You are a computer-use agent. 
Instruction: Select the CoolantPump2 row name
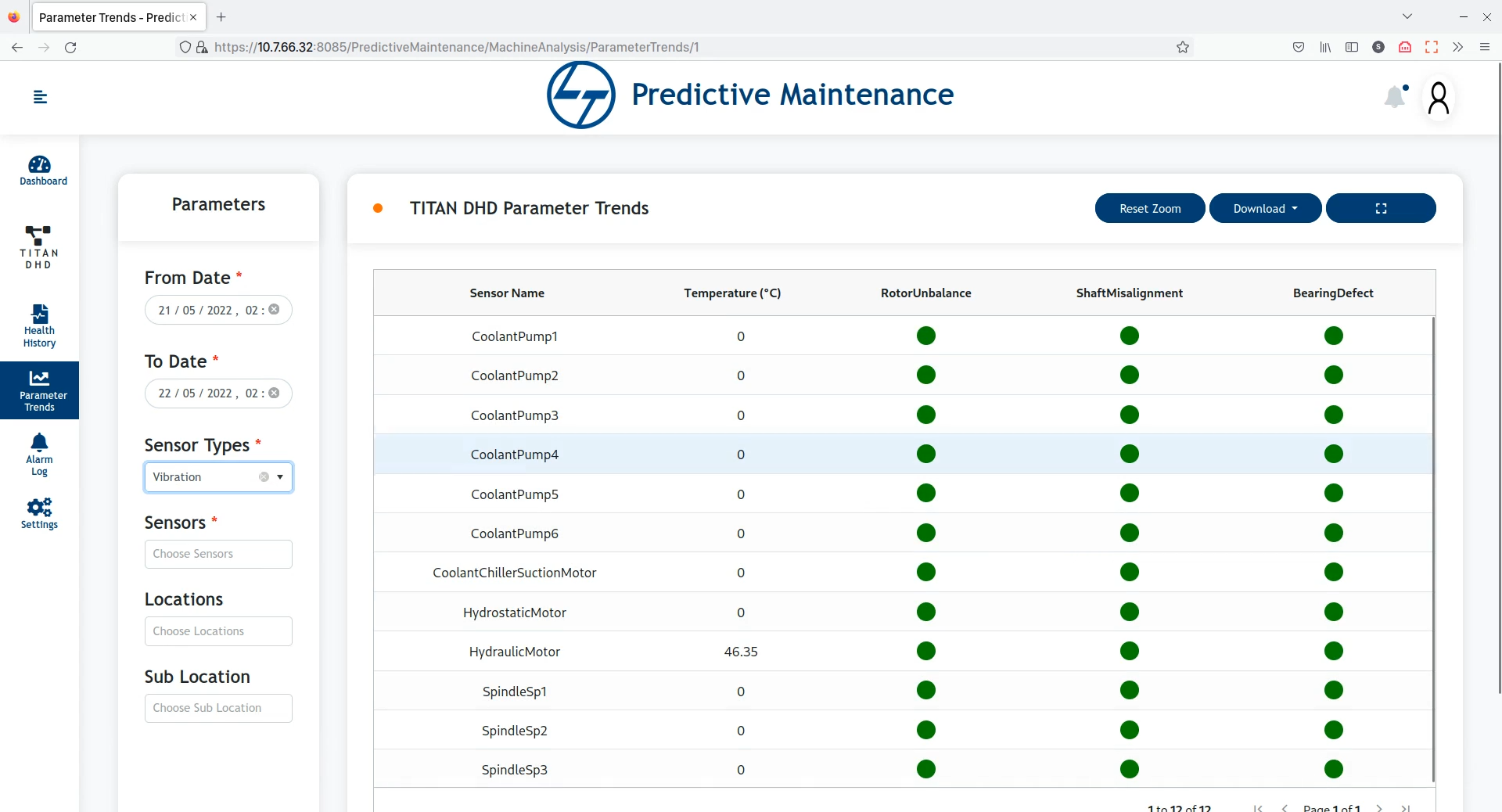[x=515, y=375]
